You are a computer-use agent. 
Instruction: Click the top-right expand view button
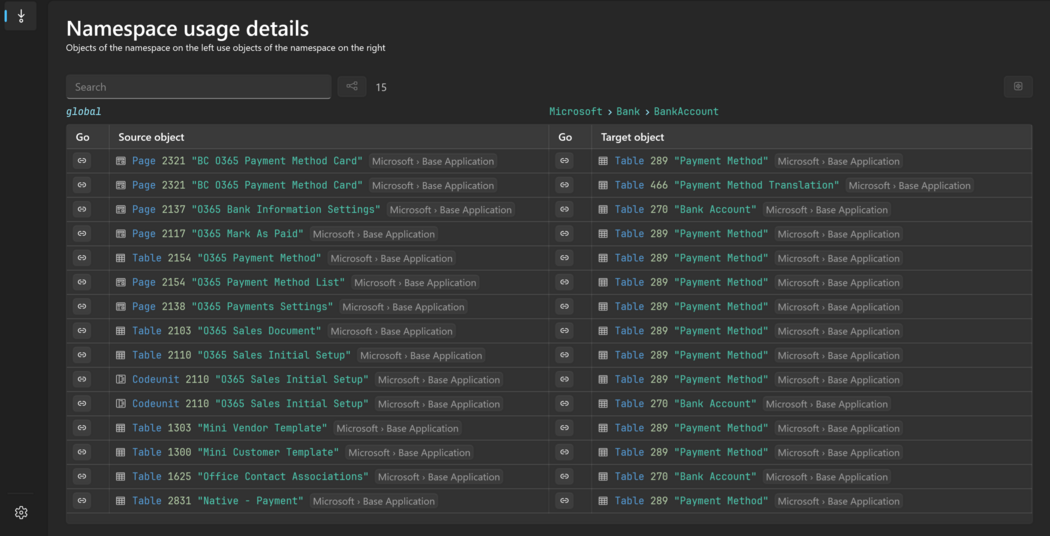click(1018, 86)
